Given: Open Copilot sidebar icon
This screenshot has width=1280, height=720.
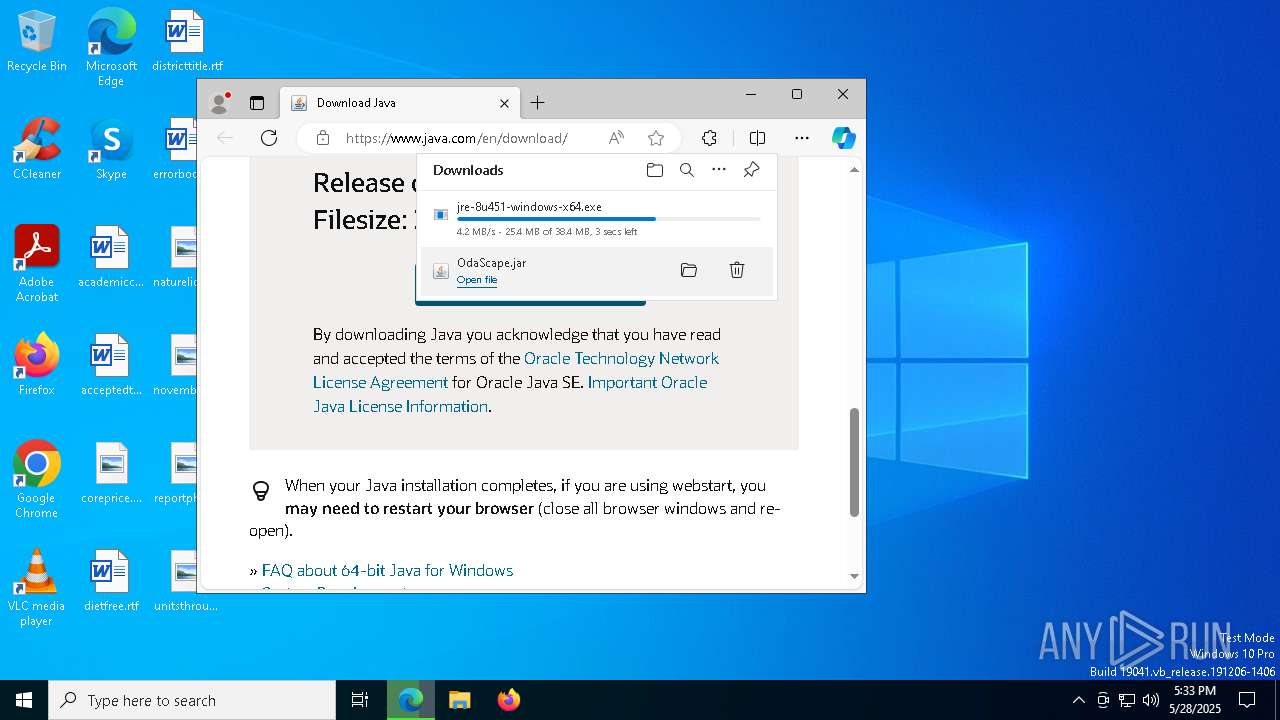Looking at the screenshot, I should coord(844,138).
